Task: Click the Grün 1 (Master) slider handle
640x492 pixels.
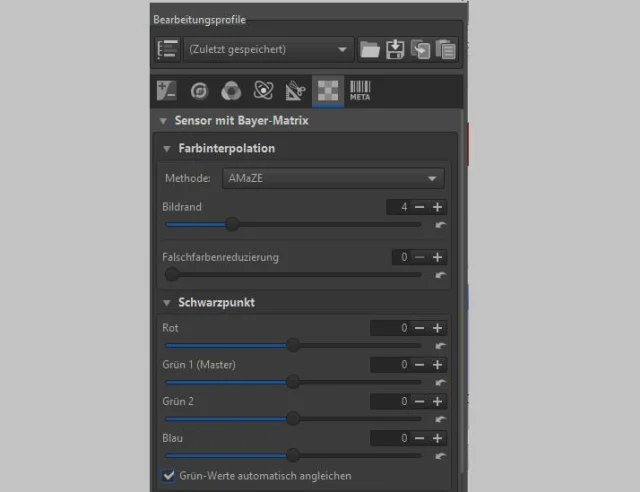Action: pos(293,382)
